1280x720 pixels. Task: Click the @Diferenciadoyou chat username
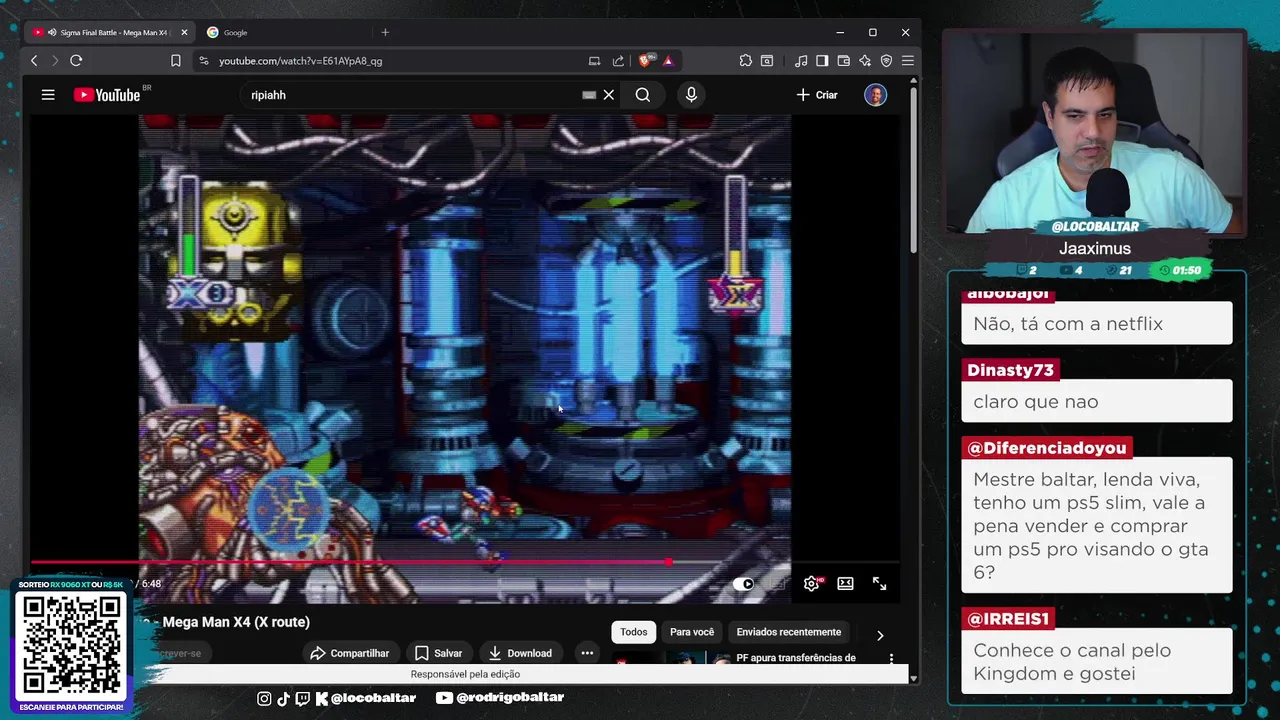click(x=1047, y=448)
